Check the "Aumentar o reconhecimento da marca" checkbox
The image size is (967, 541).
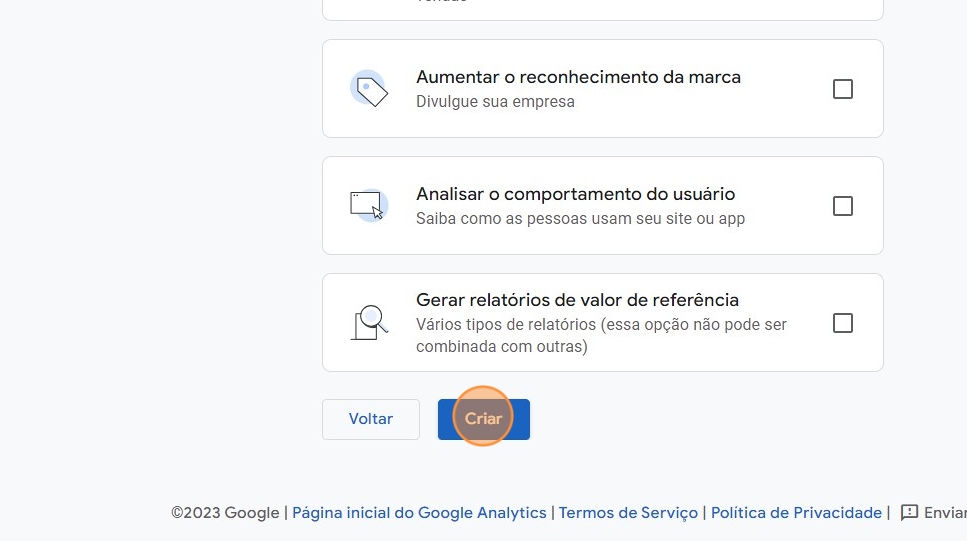(x=843, y=89)
